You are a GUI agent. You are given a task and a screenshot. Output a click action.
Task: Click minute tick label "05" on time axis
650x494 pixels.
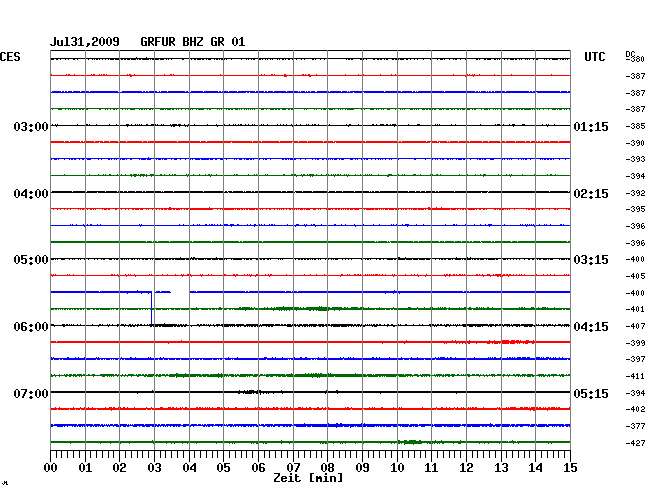tap(223, 468)
